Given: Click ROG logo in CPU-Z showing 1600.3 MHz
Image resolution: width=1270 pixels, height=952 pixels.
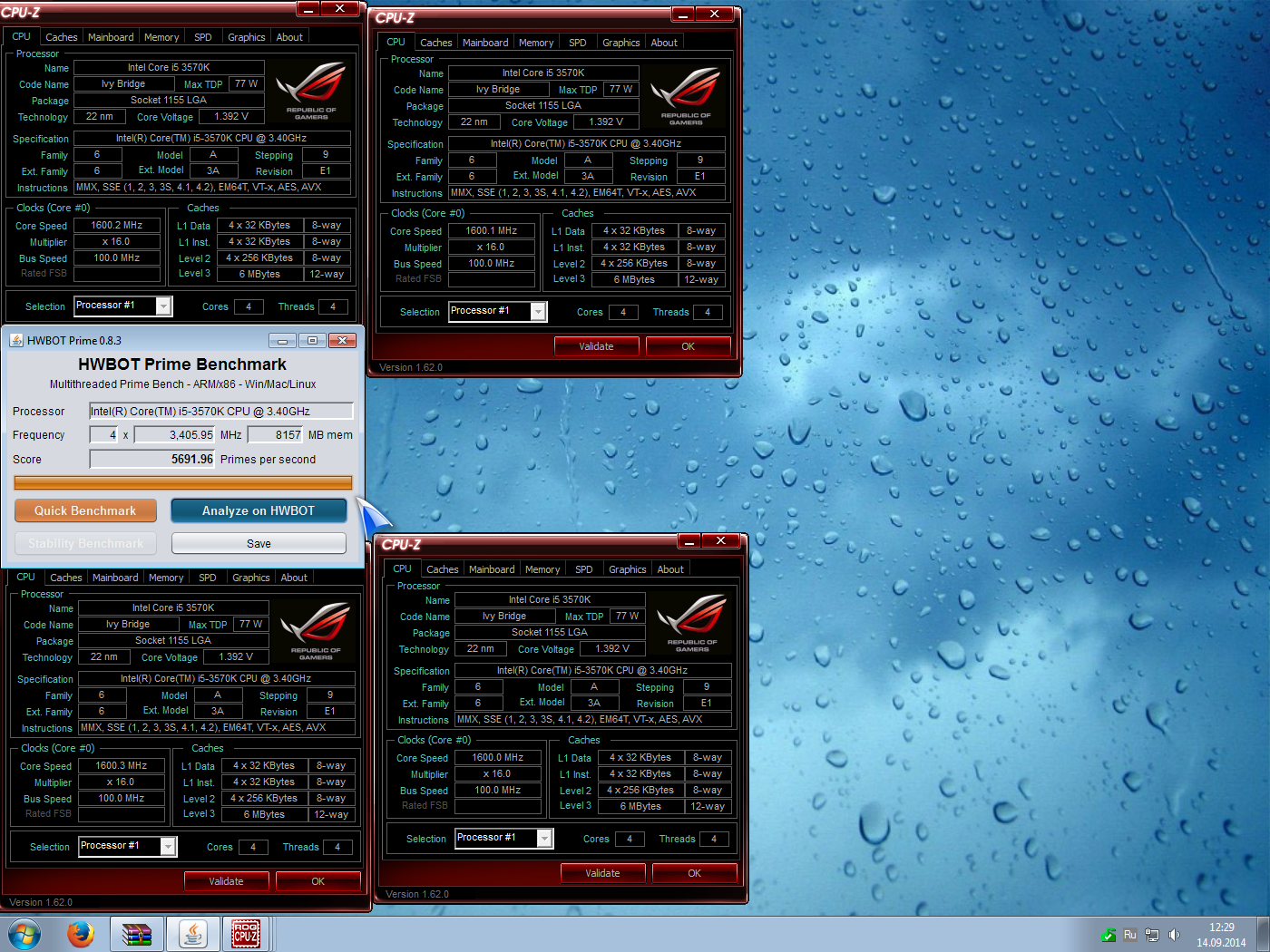Looking at the screenshot, I should point(316,630).
